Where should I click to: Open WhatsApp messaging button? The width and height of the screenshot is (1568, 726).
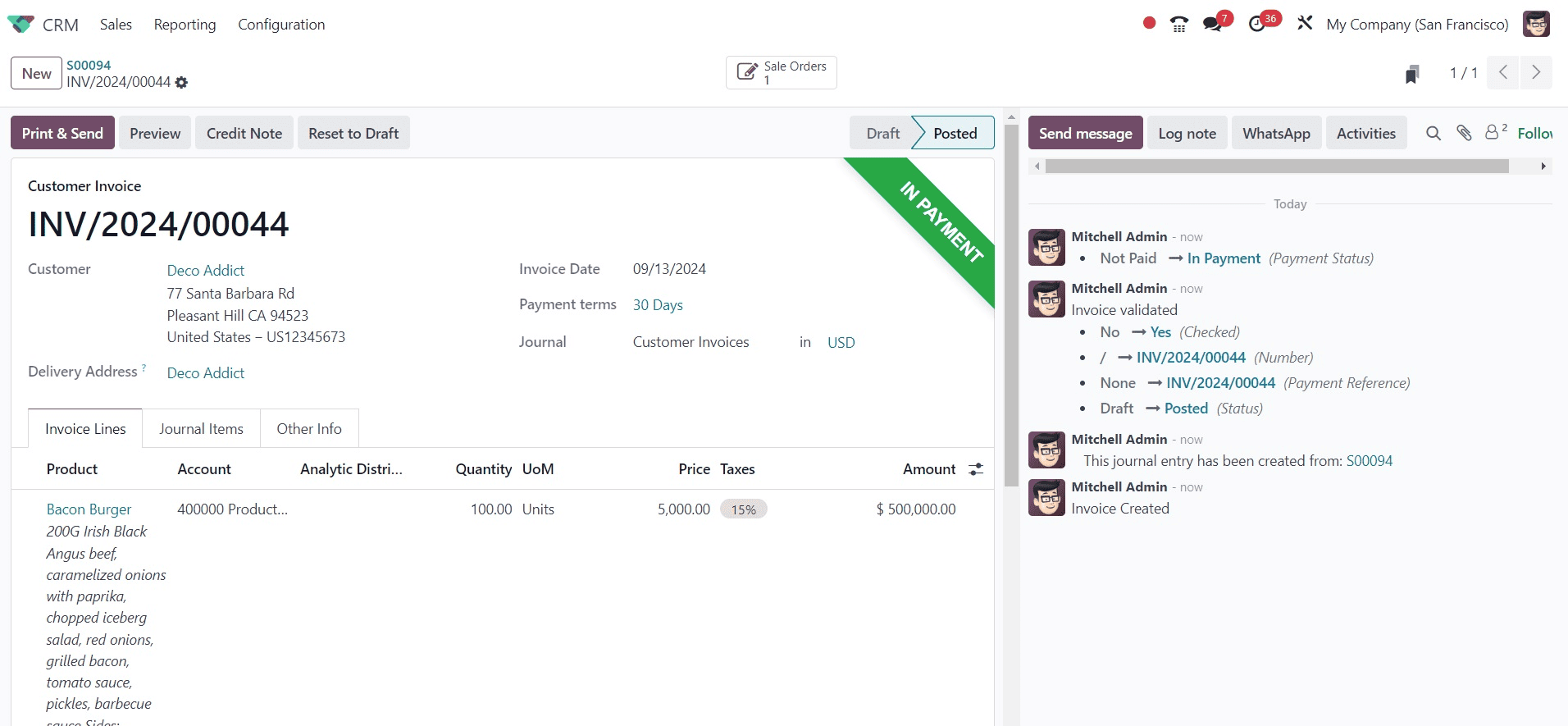coord(1276,133)
